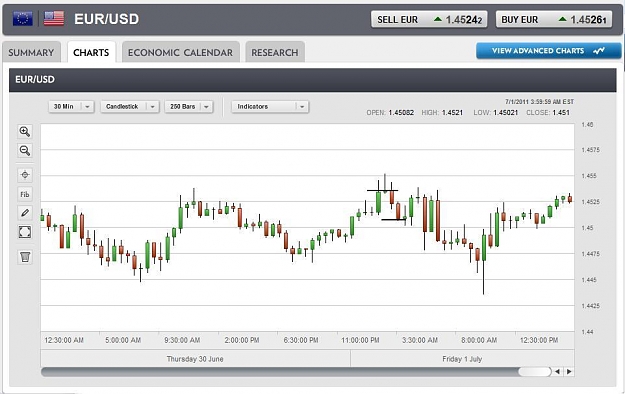Click the 11:00:00 PM time label
The width and height of the screenshot is (625, 394).
(x=360, y=340)
